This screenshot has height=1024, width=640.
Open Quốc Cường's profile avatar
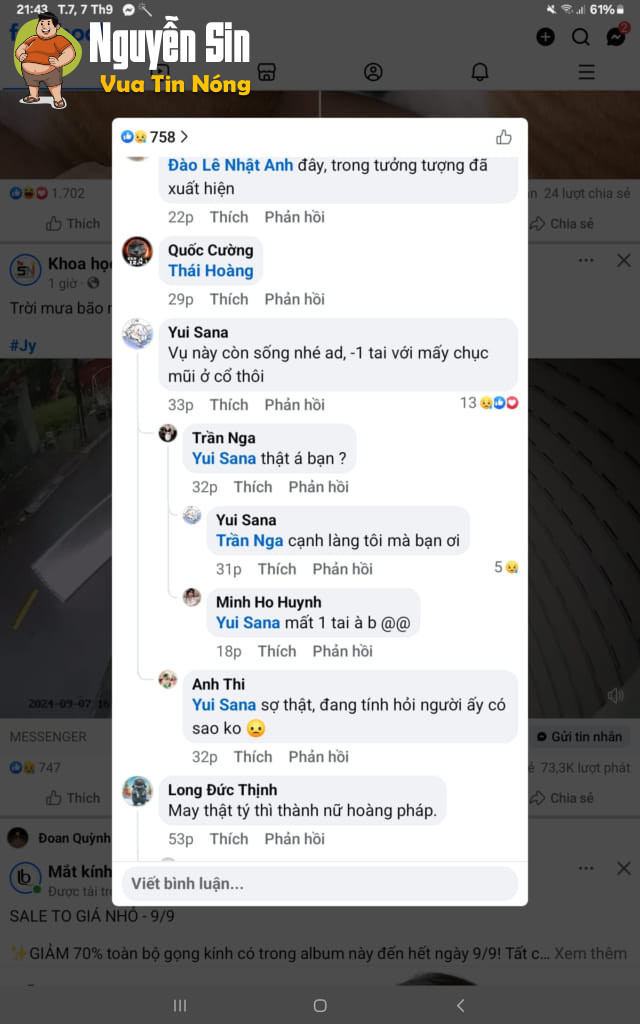tap(137, 253)
